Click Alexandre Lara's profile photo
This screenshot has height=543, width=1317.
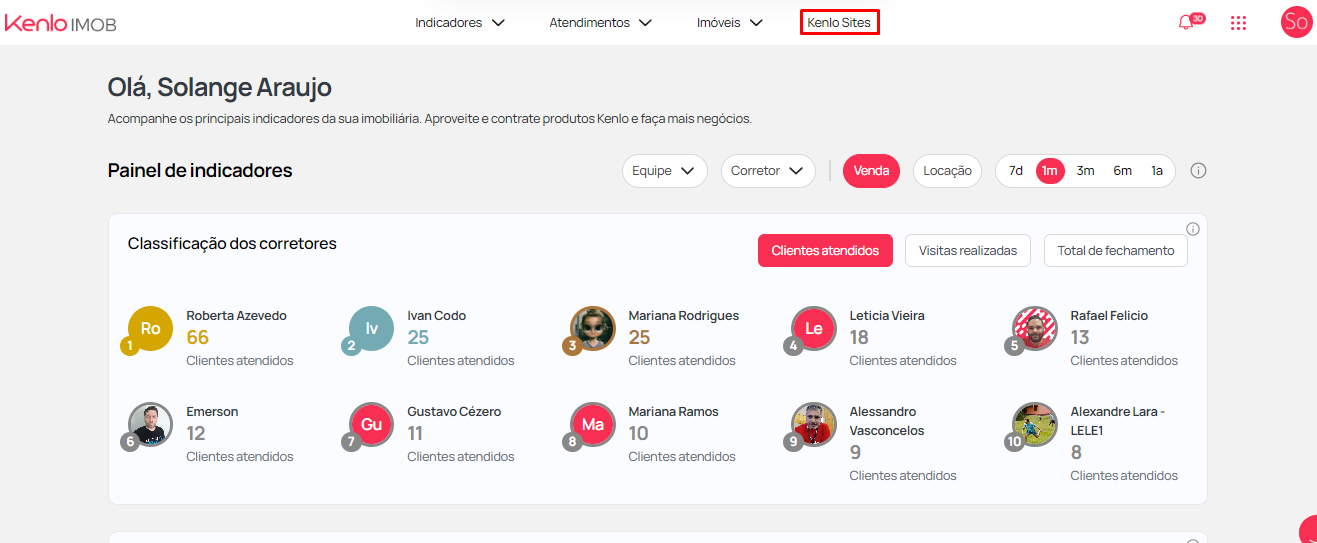pos(1034,424)
